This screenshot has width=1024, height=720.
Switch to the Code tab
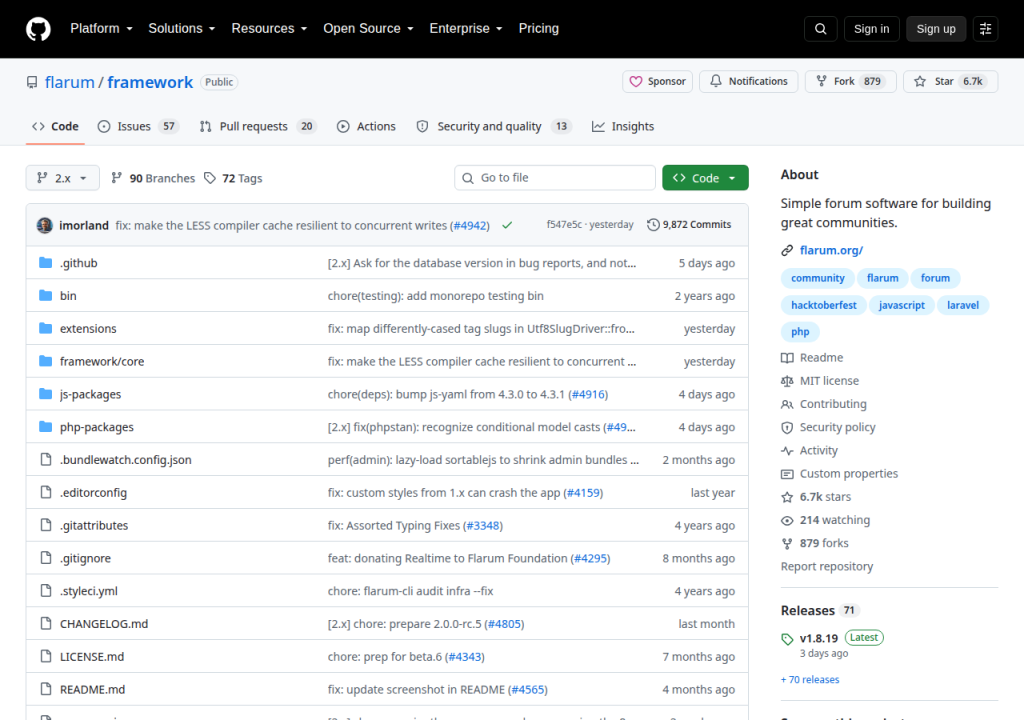(56, 126)
